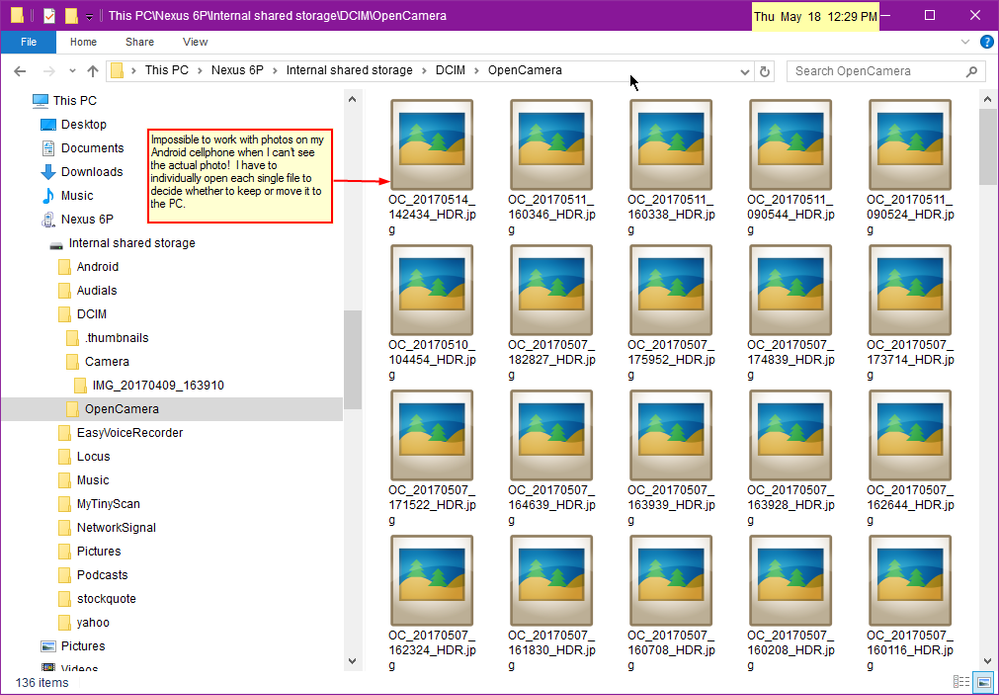Select file OC_20170511_160346_HDR.jpg thumbnail
The image size is (999, 695).
point(552,145)
